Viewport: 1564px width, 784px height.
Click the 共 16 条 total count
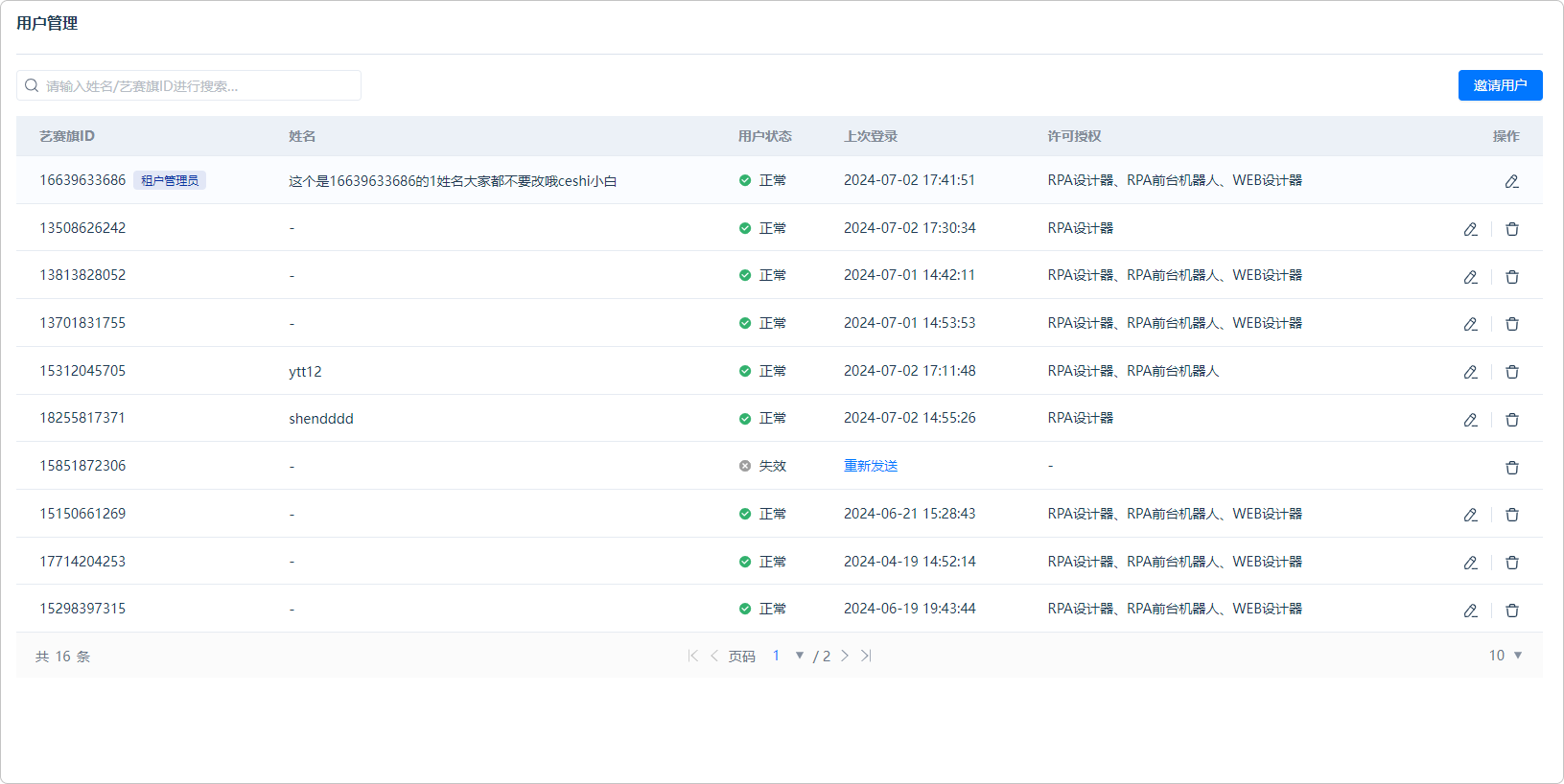coord(62,657)
